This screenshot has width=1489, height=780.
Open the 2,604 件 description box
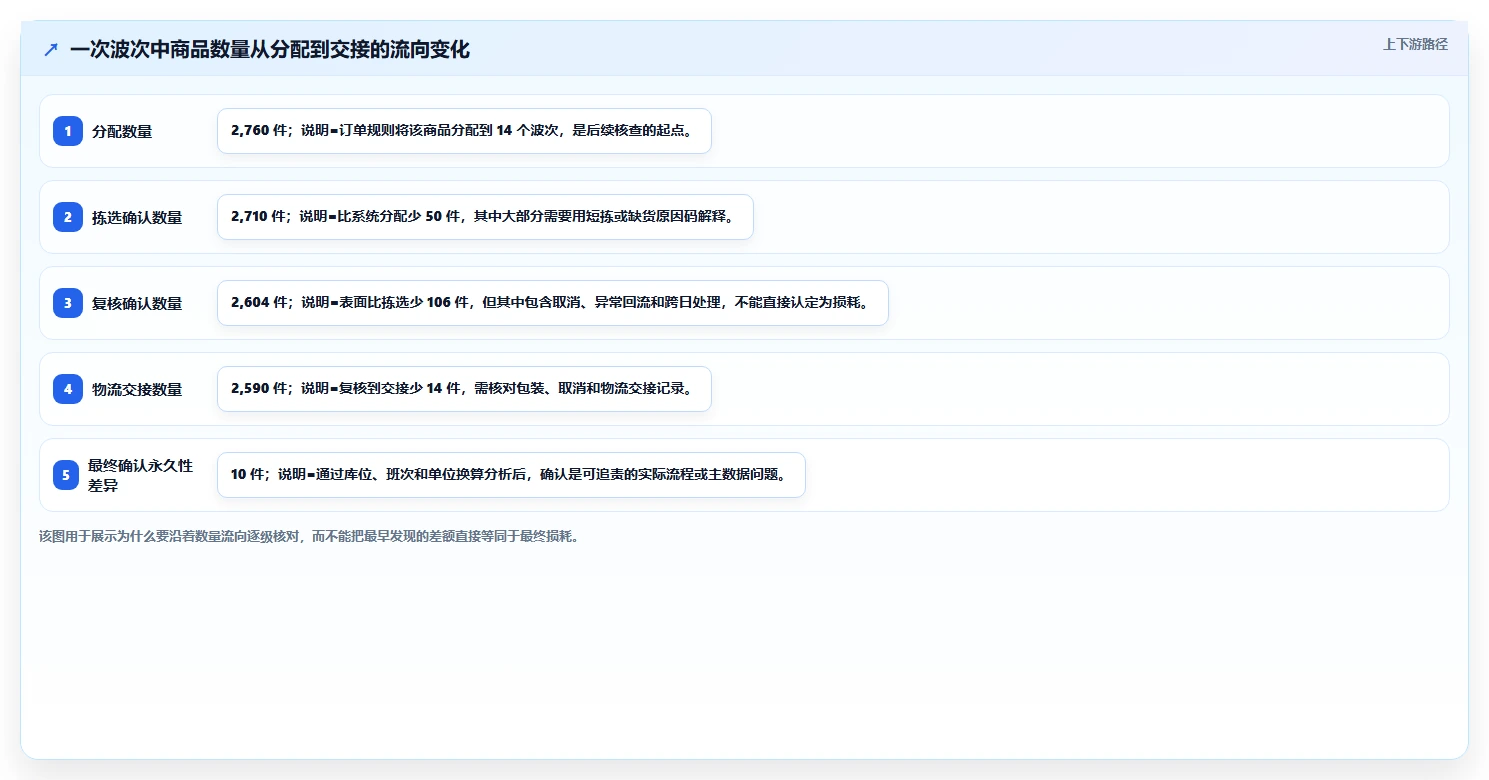click(553, 303)
